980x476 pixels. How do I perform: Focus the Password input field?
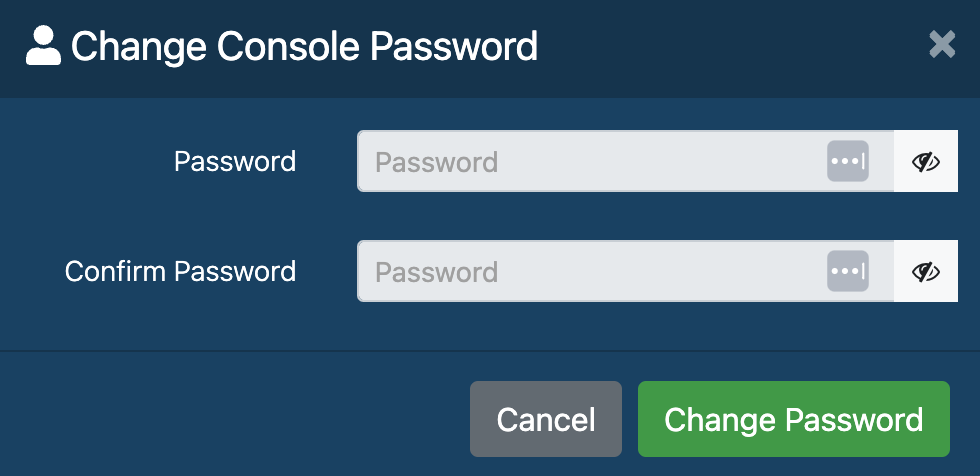626,161
